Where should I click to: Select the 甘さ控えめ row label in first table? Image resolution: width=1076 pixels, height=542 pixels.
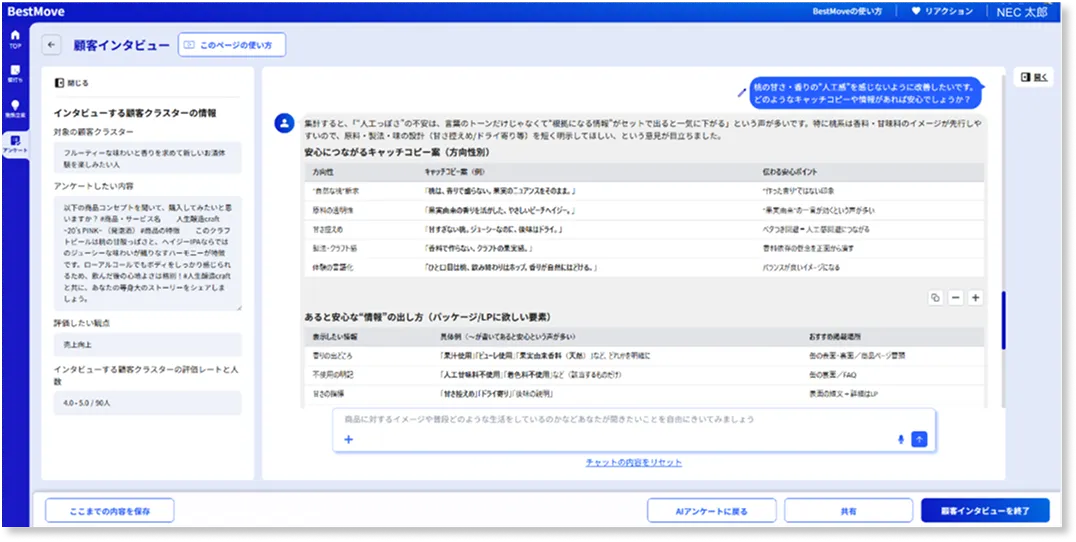click(328, 230)
